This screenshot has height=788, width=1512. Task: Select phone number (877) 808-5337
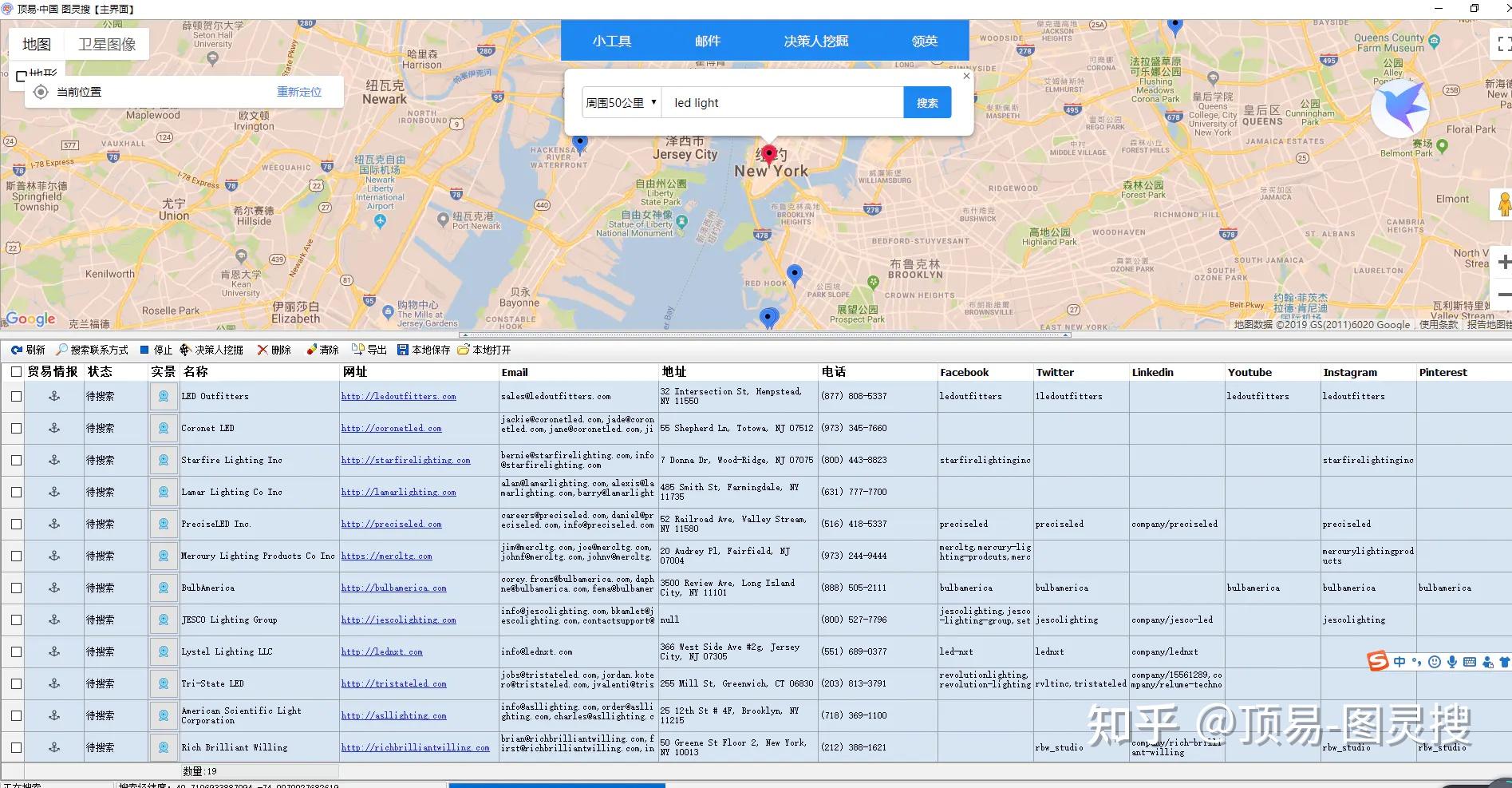854,396
